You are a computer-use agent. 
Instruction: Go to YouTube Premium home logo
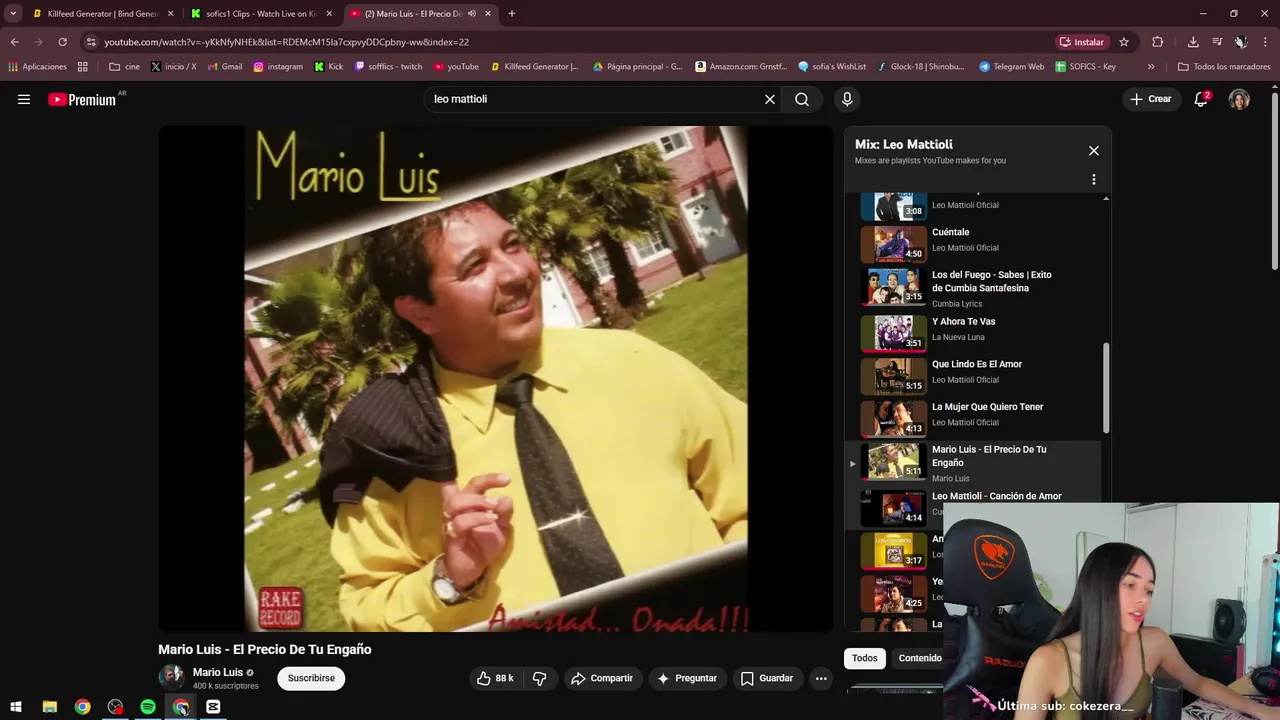(x=82, y=99)
